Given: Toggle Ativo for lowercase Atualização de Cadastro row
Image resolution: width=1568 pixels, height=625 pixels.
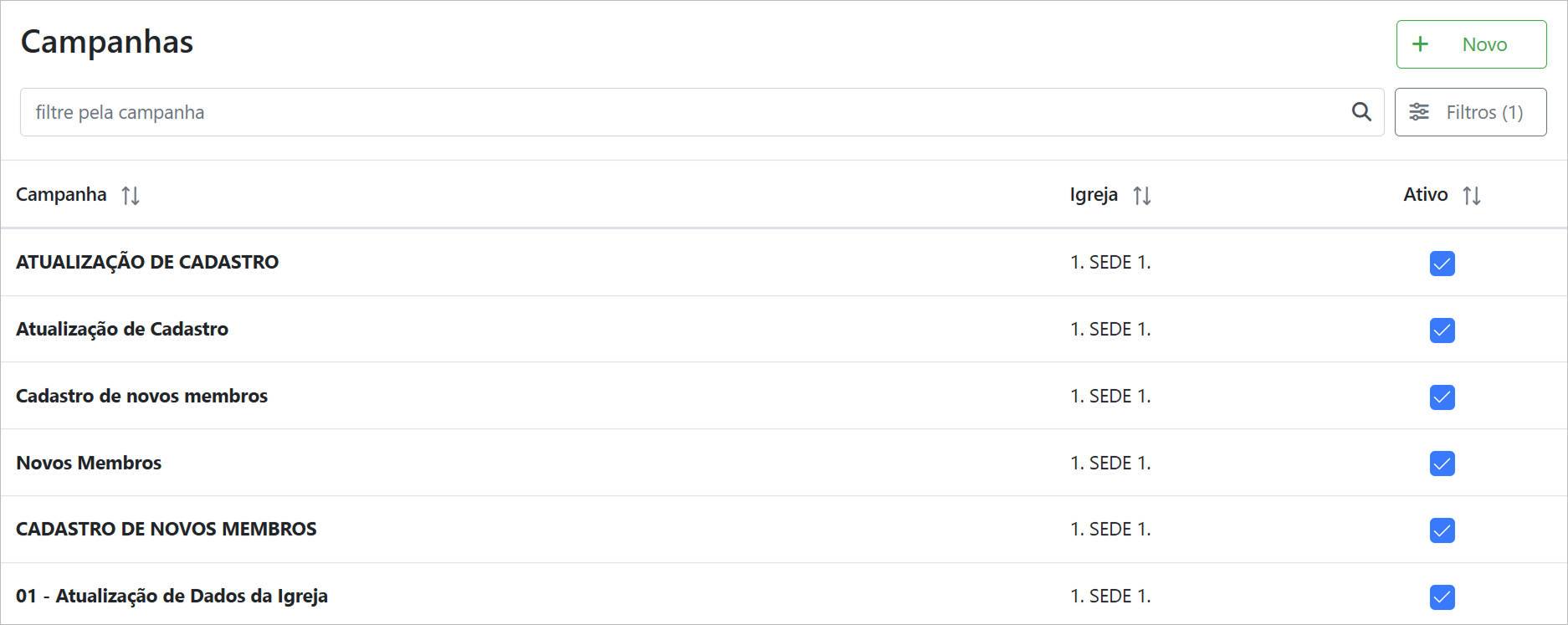Looking at the screenshot, I should point(1442,330).
